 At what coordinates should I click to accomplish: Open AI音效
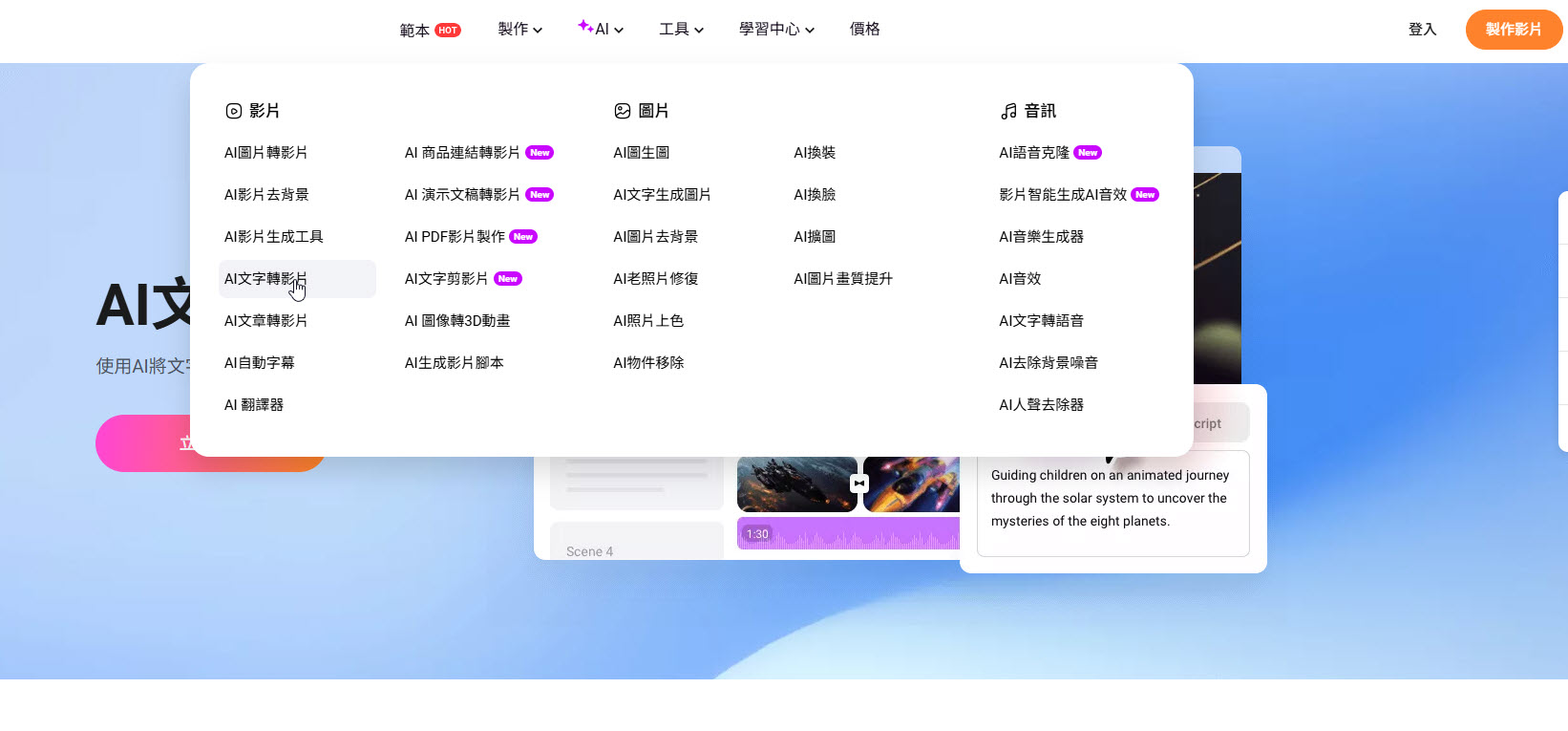coord(1020,279)
